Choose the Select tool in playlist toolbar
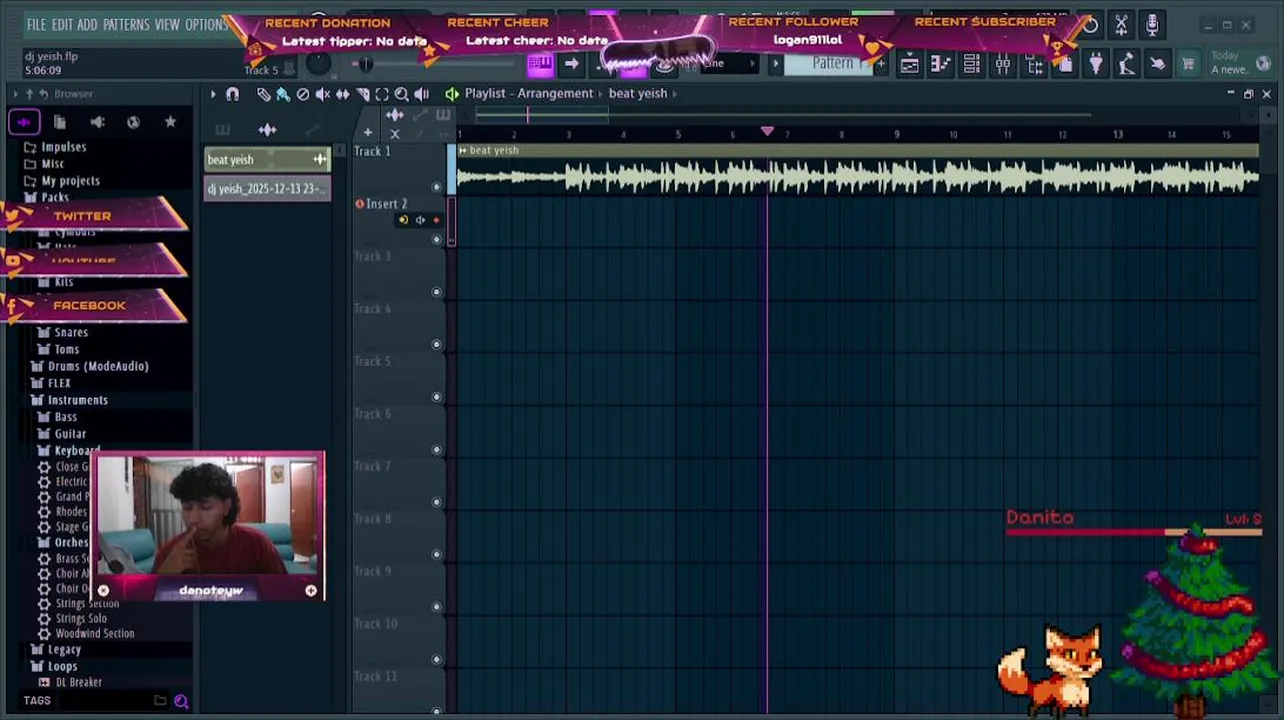The image size is (1284, 720). coord(382,93)
